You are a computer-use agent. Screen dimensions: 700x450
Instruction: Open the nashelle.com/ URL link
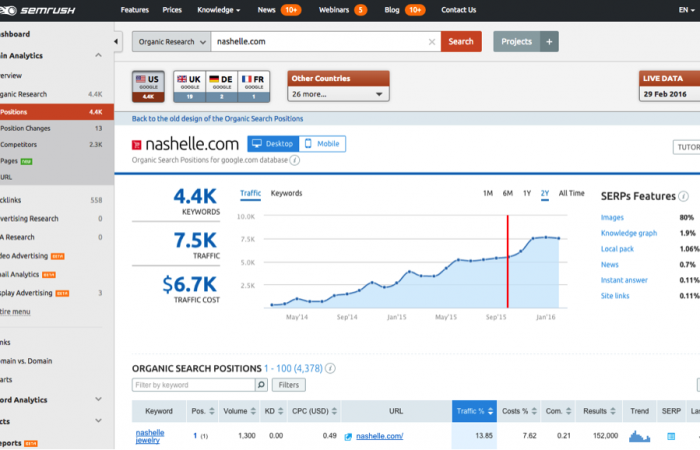click(379, 436)
